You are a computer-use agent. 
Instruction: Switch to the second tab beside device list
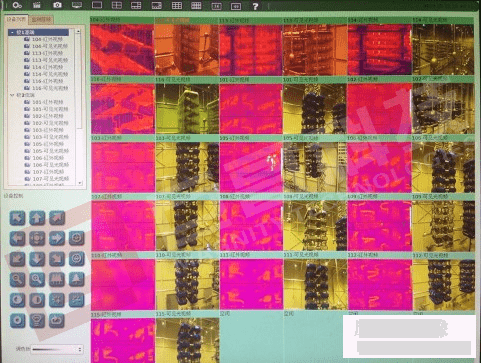(41, 20)
